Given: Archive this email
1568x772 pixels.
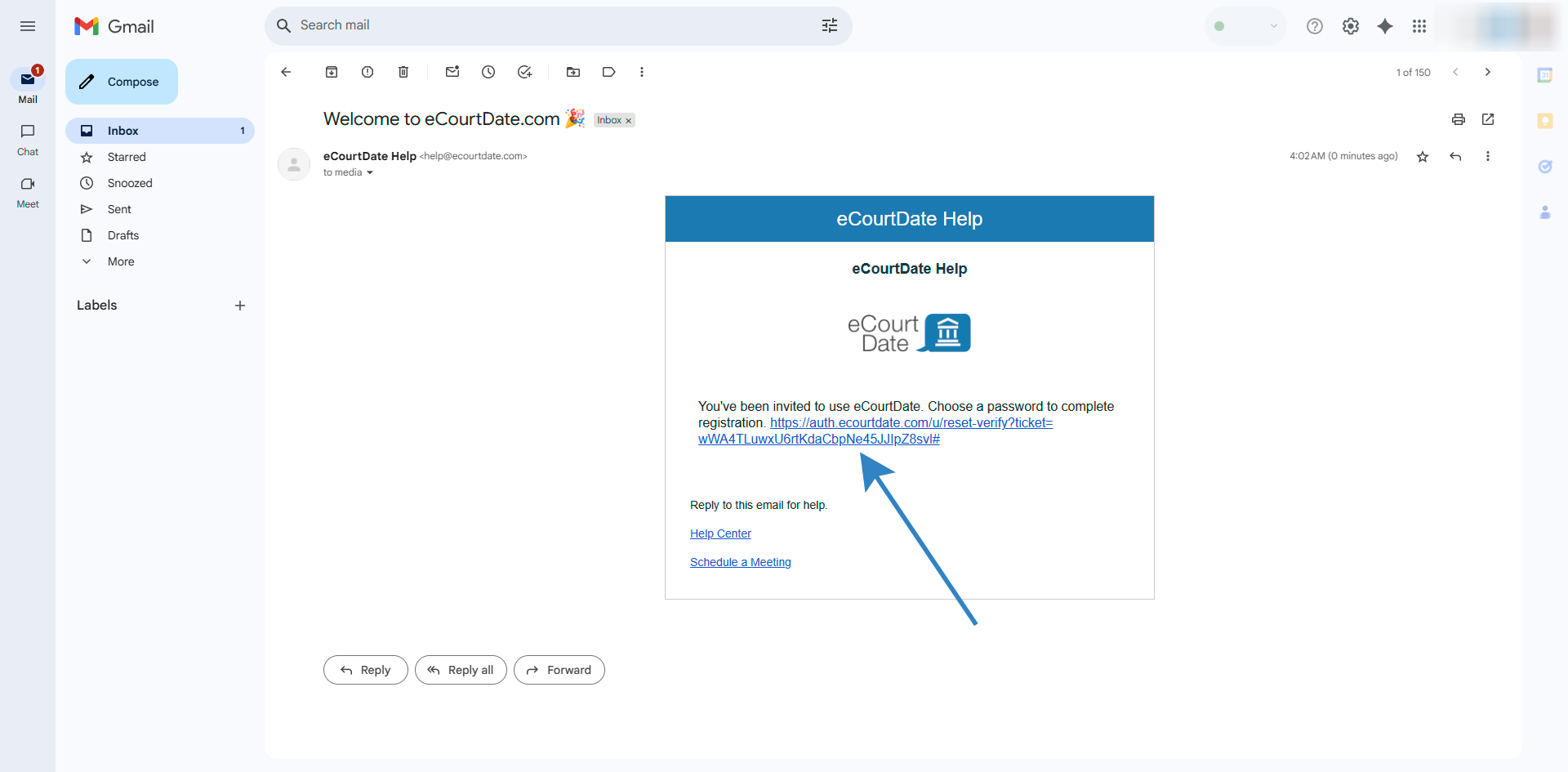Looking at the screenshot, I should [x=332, y=72].
